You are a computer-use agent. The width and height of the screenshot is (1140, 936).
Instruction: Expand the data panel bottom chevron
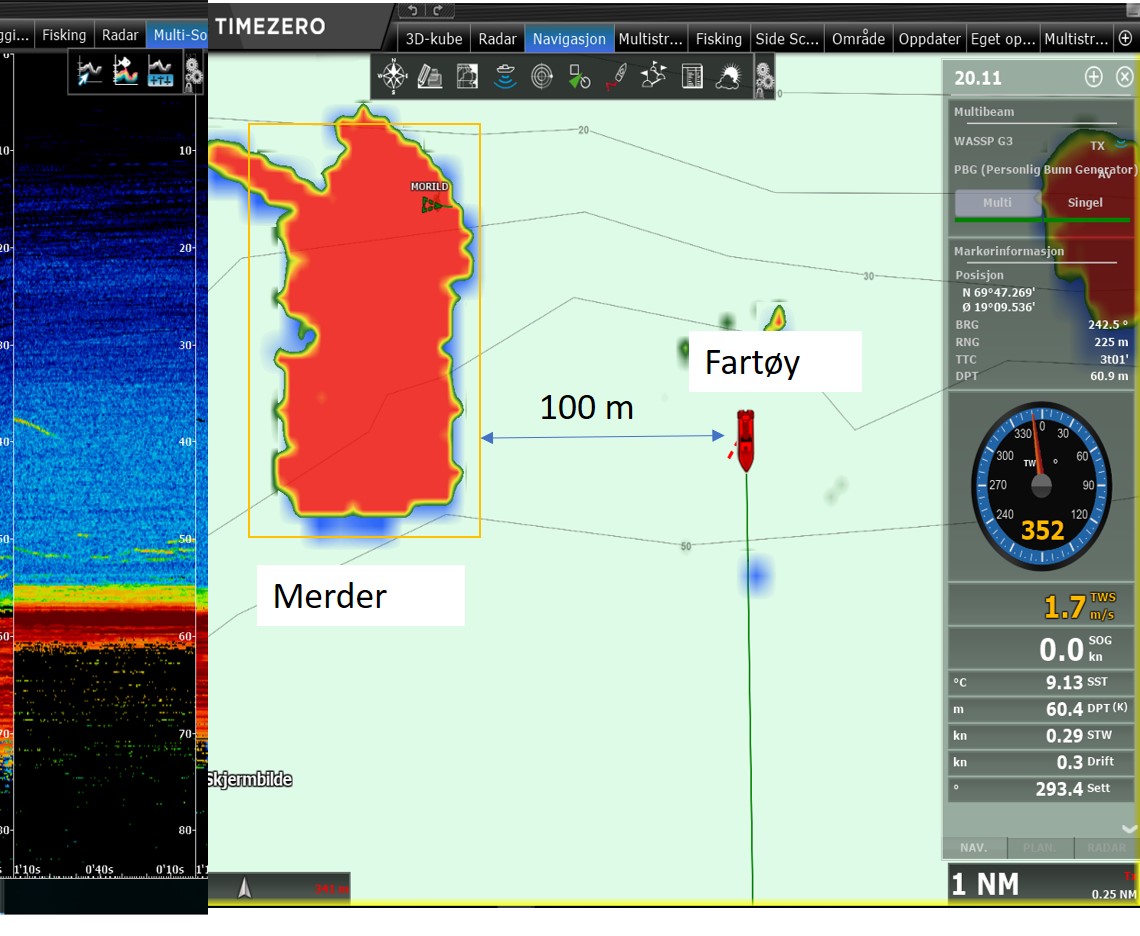1129,828
